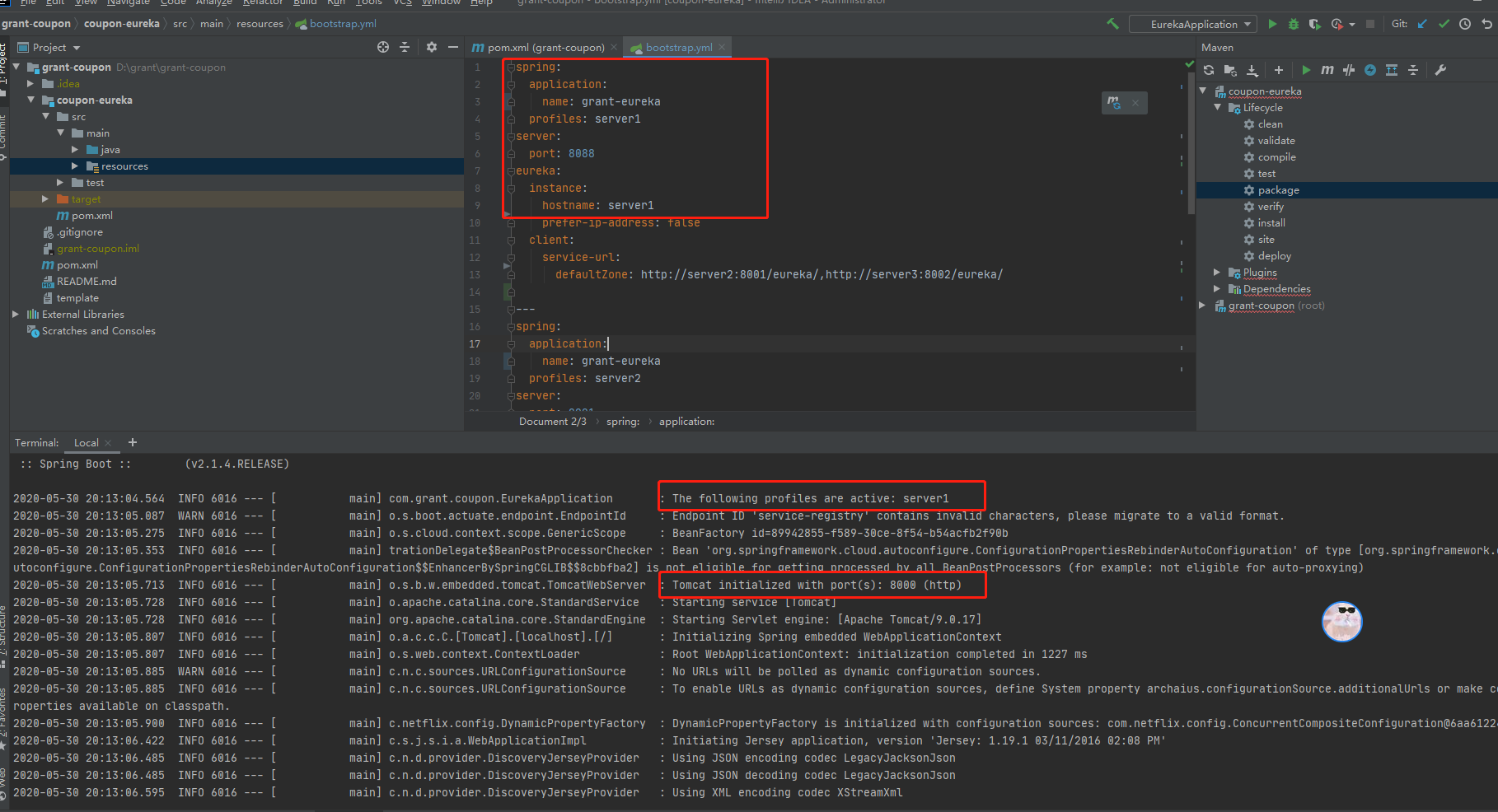
Task: Update project with the blue Git arrow
Action: (x=1422, y=24)
